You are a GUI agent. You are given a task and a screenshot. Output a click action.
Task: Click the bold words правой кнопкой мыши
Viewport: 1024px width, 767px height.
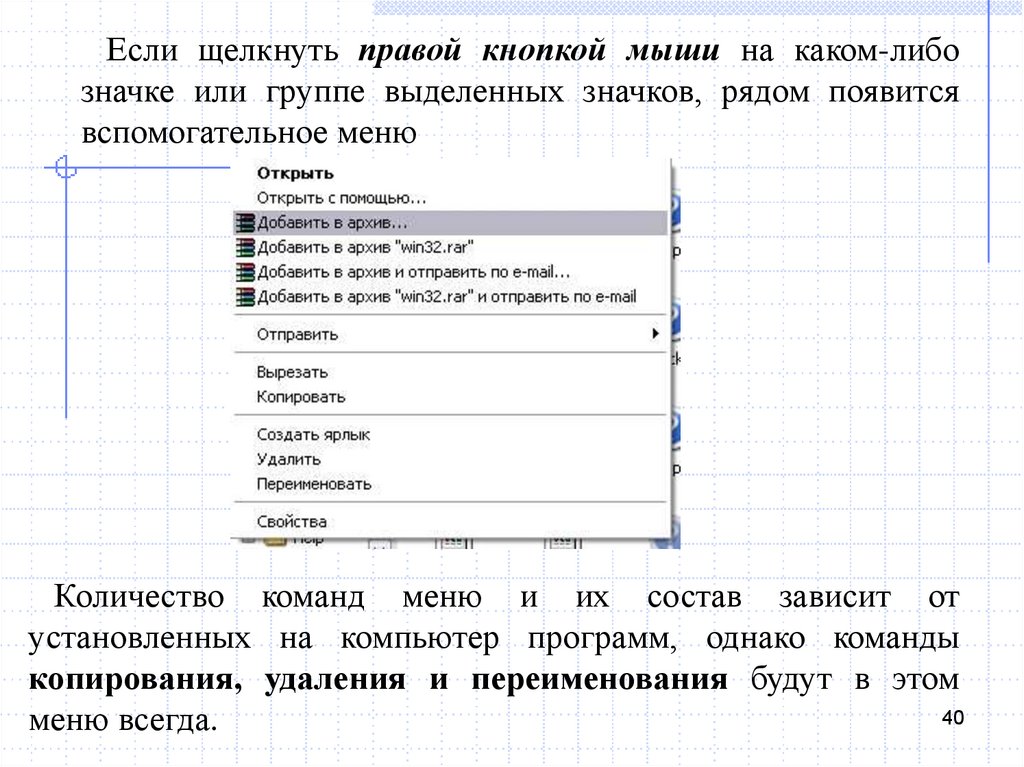pyautogui.click(x=539, y=52)
